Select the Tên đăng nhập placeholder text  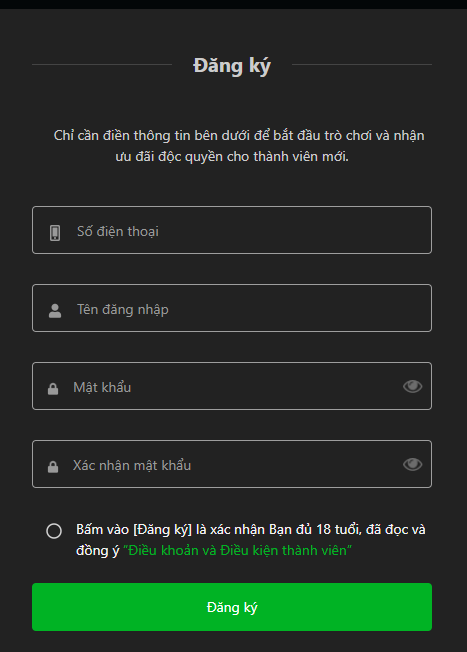click(123, 309)
